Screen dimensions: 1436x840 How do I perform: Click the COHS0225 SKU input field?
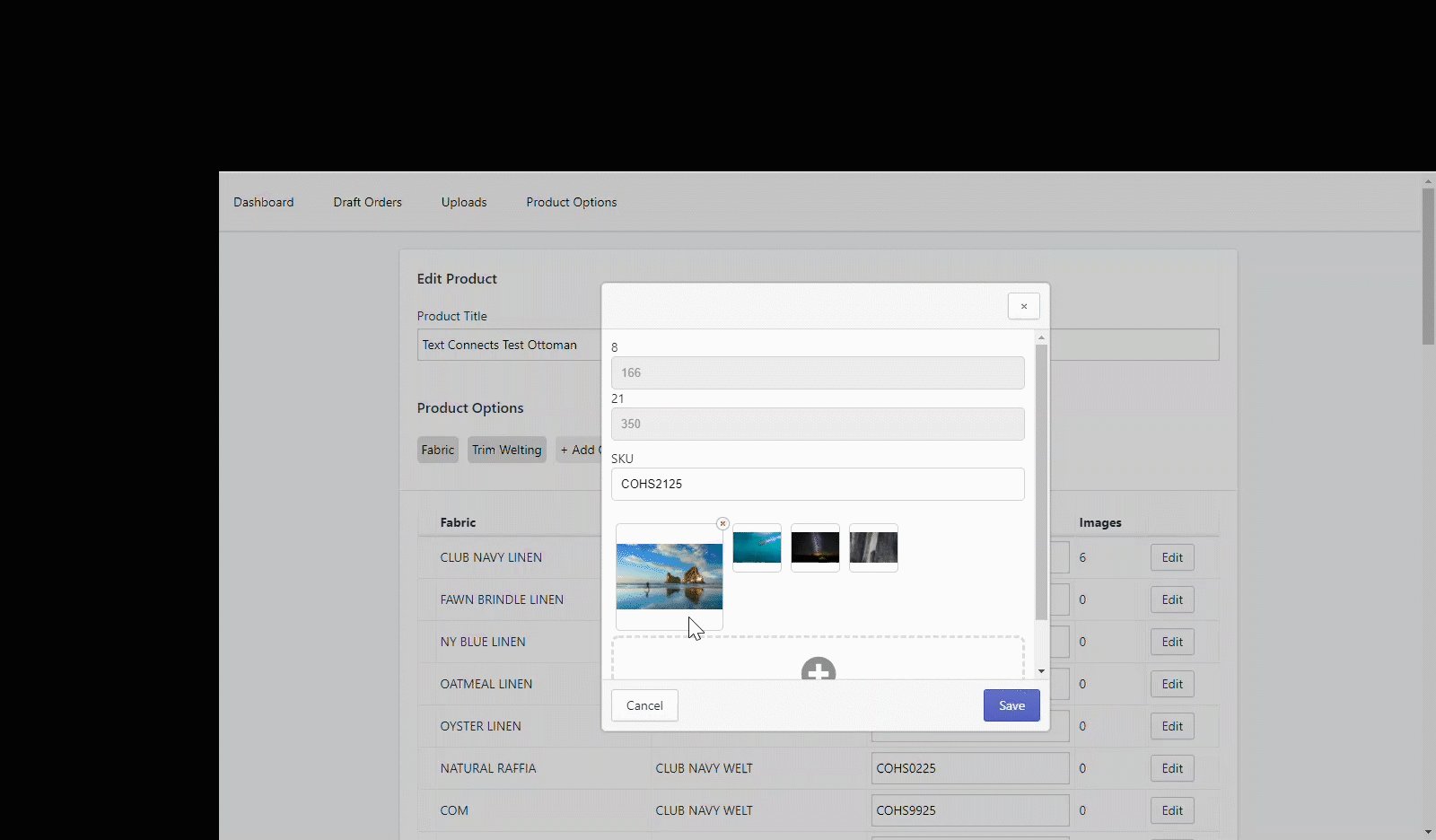tap(969, 768)
